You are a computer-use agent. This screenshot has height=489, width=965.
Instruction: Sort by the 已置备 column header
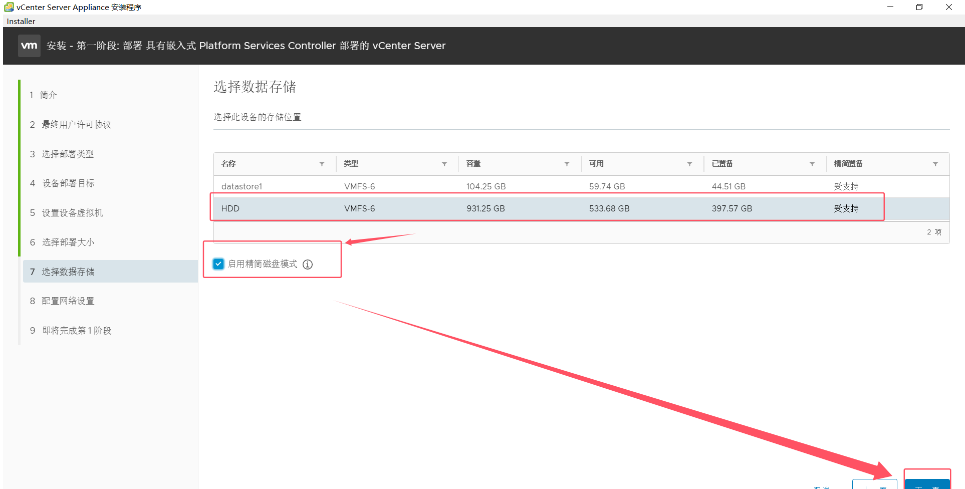point(723,164)
